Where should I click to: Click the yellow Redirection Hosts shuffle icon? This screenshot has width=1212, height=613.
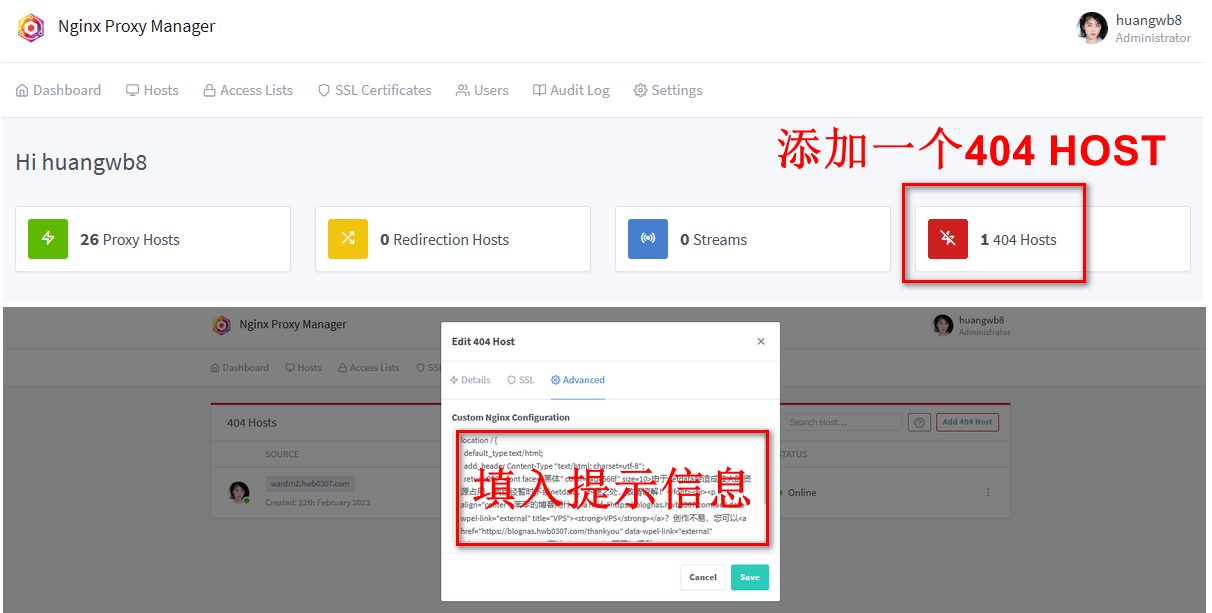click(348, 239)
